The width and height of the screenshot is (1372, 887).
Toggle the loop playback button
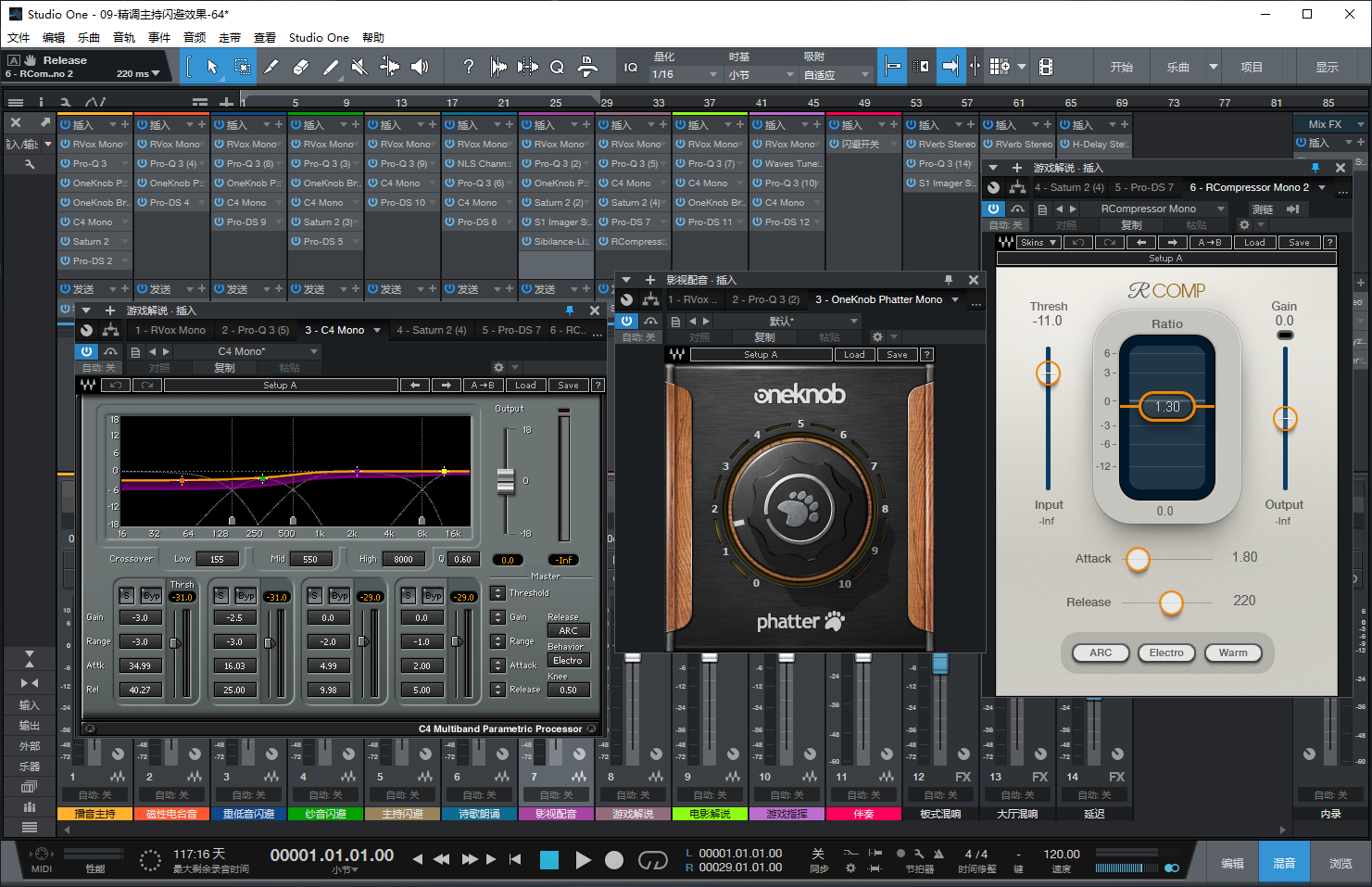(652, 860)
